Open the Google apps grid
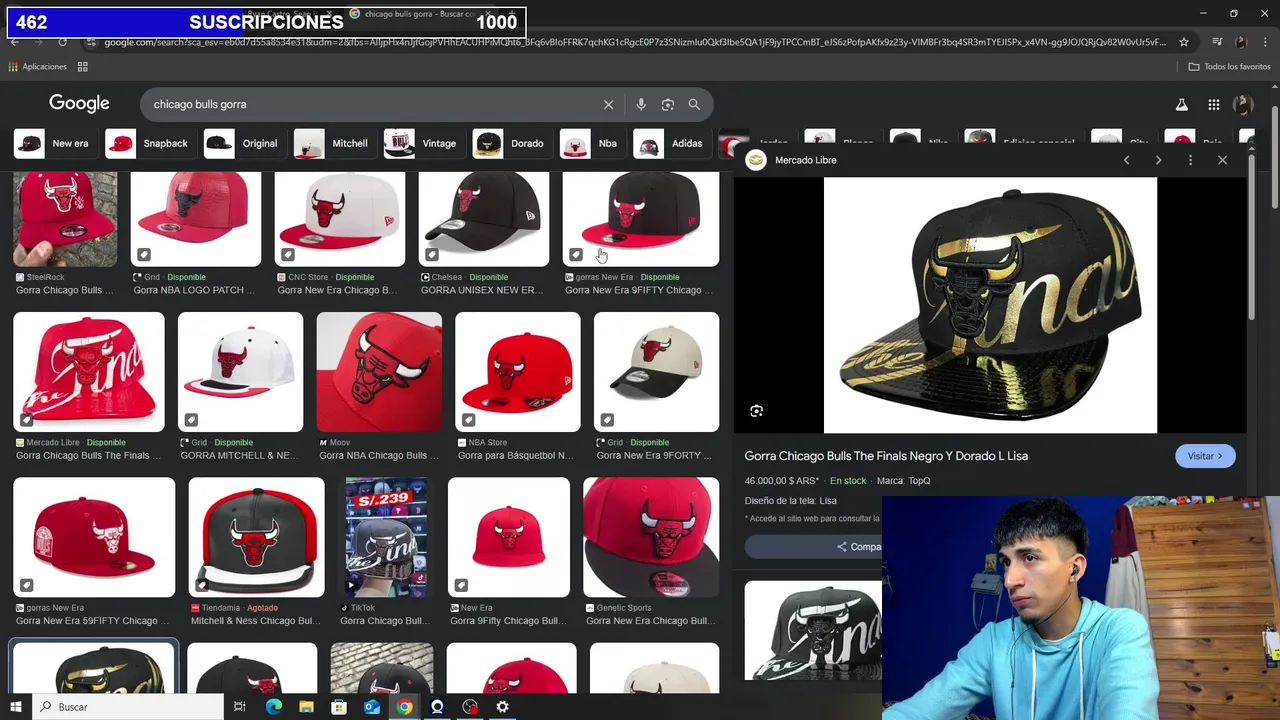Image resolution: width=1280 pixels, height=720 pixels. click(x=1213, y=104)
